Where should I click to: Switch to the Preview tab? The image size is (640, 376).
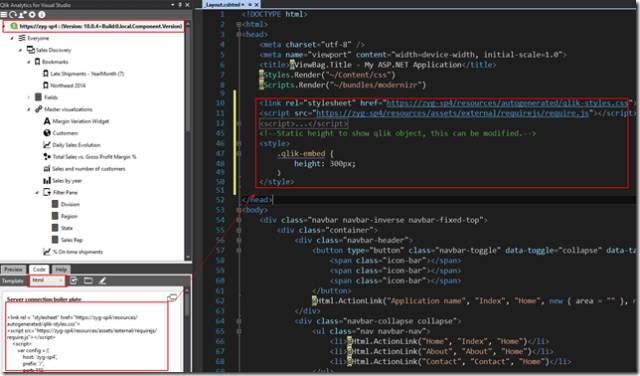point(13,269)
